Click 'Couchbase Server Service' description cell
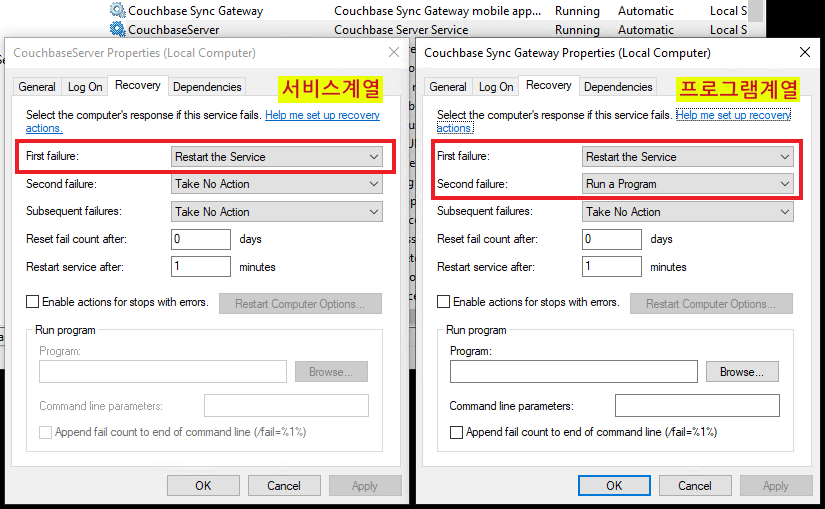The image size is (825, 509). coord(401,29)
